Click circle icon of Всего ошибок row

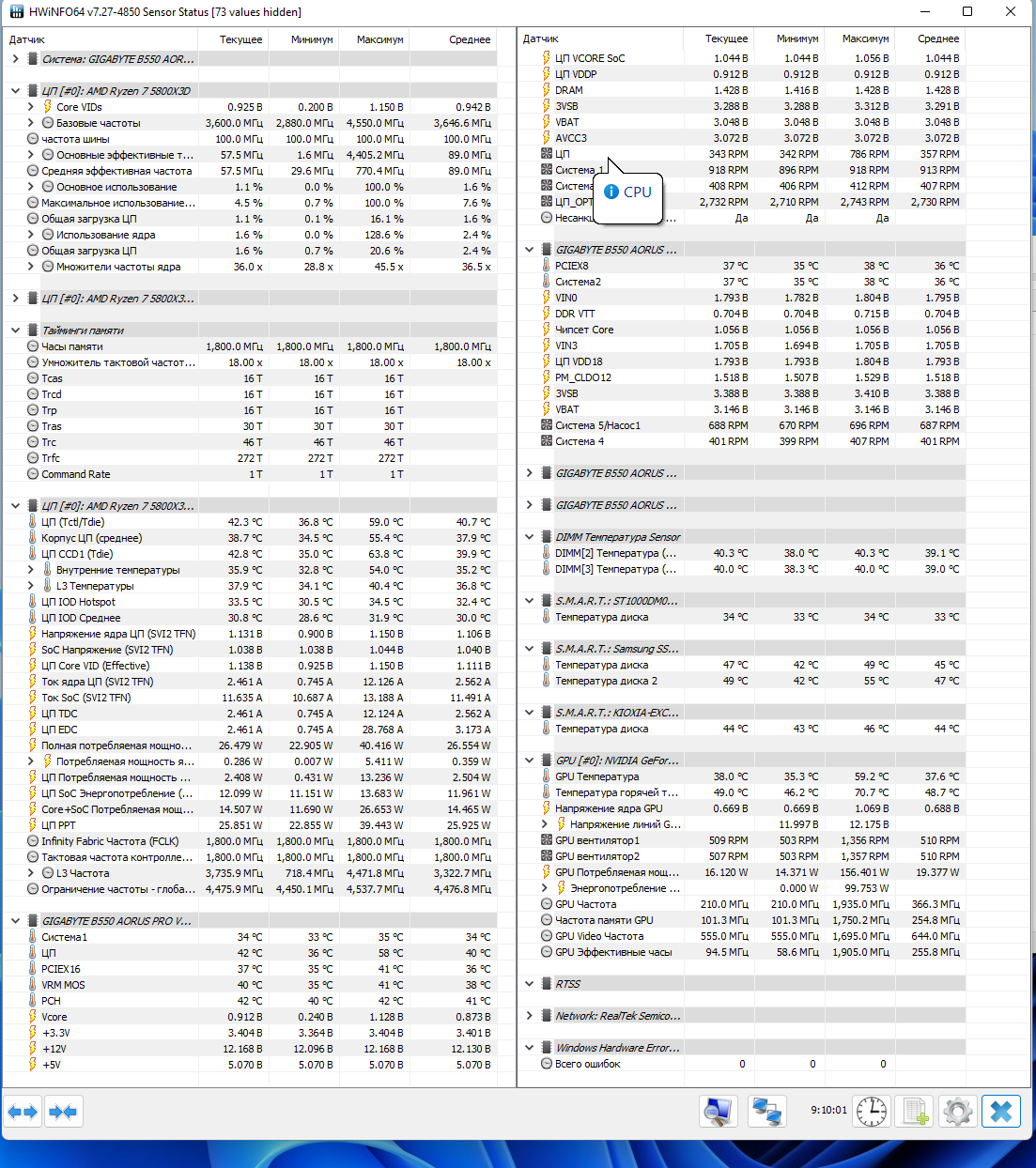546,1064
